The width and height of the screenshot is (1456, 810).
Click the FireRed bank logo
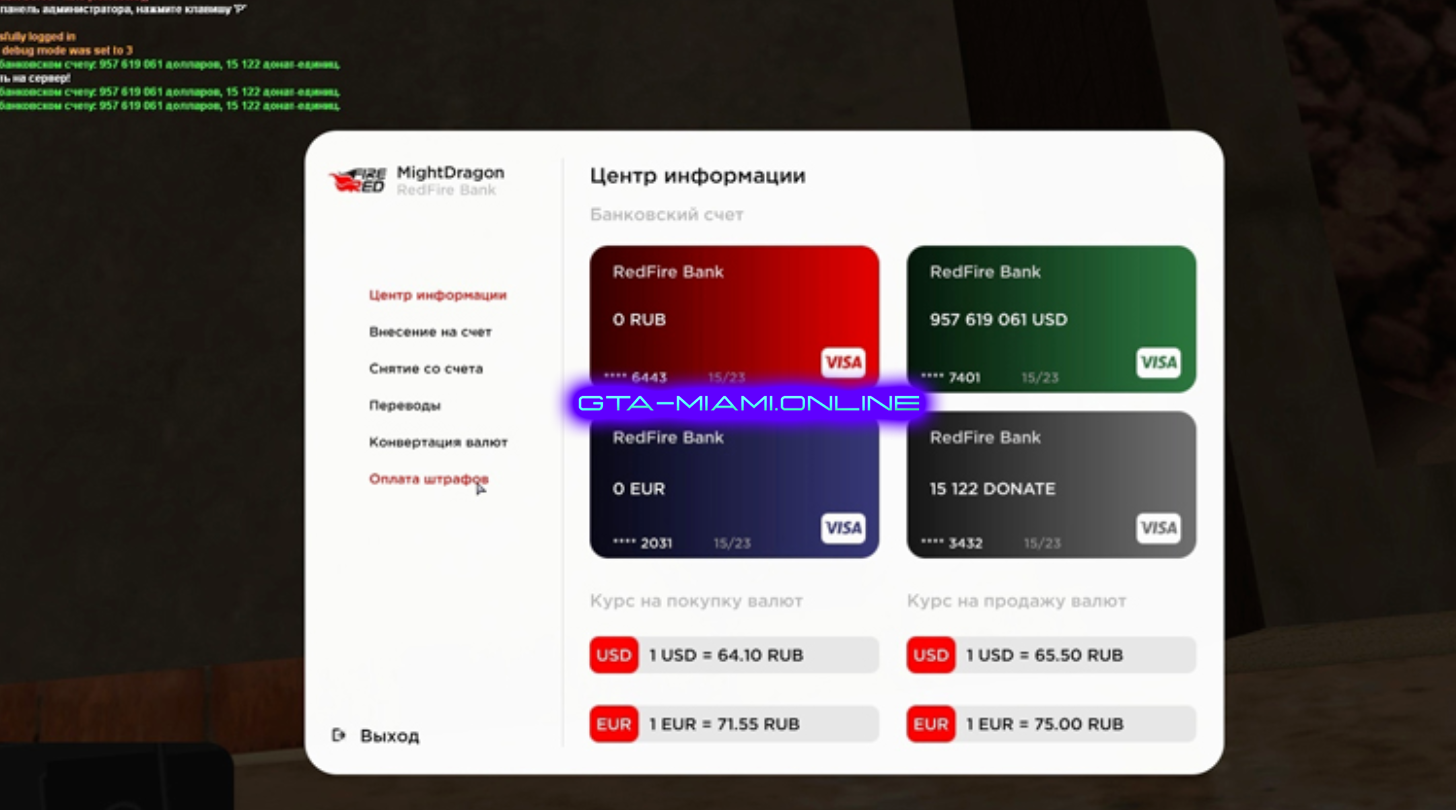[360, 179]
